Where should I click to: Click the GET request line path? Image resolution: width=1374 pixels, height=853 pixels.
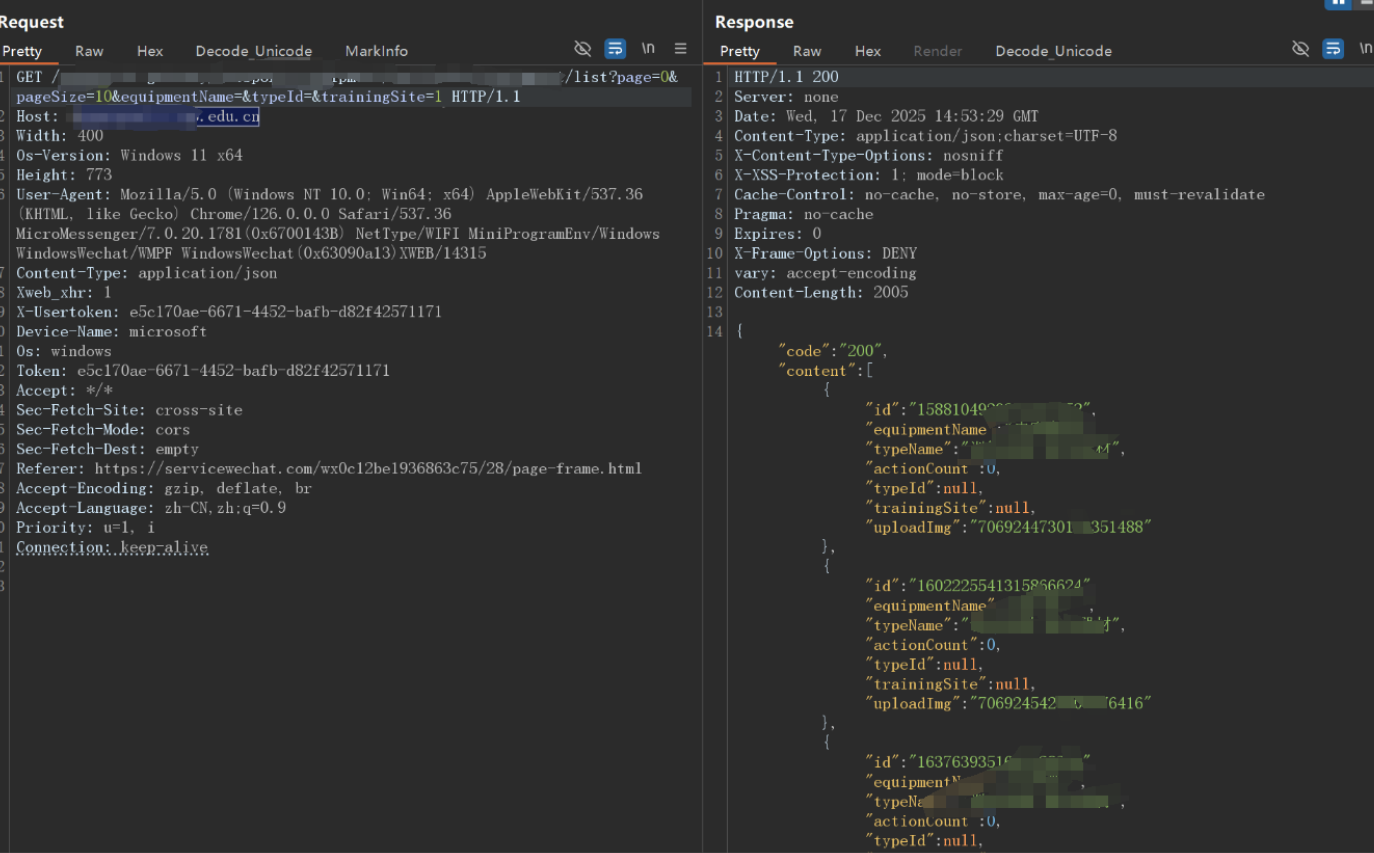pyautogui.click(x=347, y=77)
